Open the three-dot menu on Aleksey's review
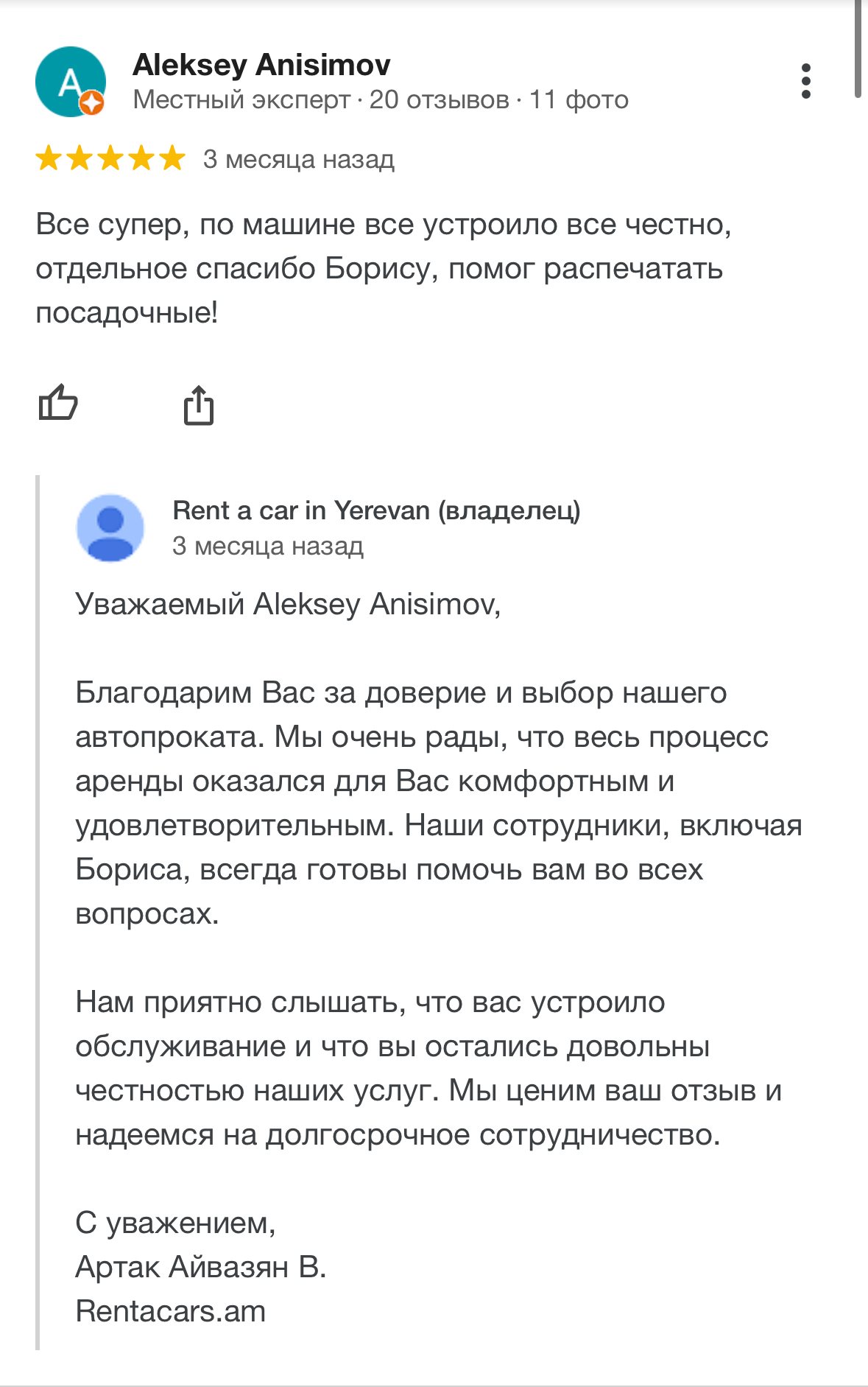The image size is (868, 1387). click(x=806, y=81)
